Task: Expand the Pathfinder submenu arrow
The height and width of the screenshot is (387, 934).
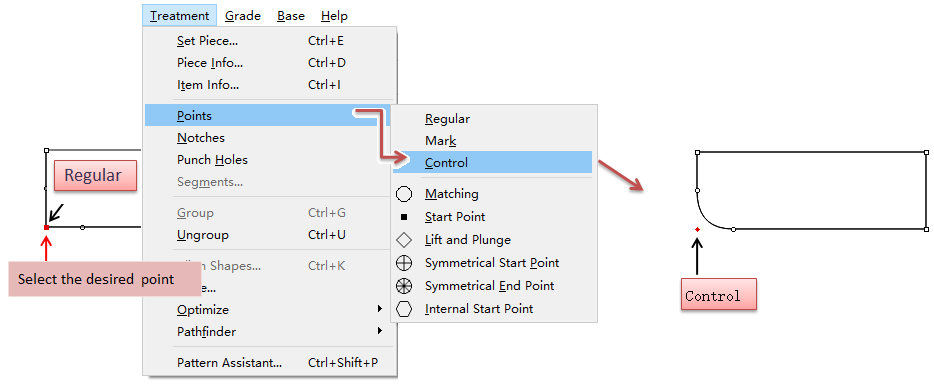Action: pyautogui.click(x=379, y=330)
